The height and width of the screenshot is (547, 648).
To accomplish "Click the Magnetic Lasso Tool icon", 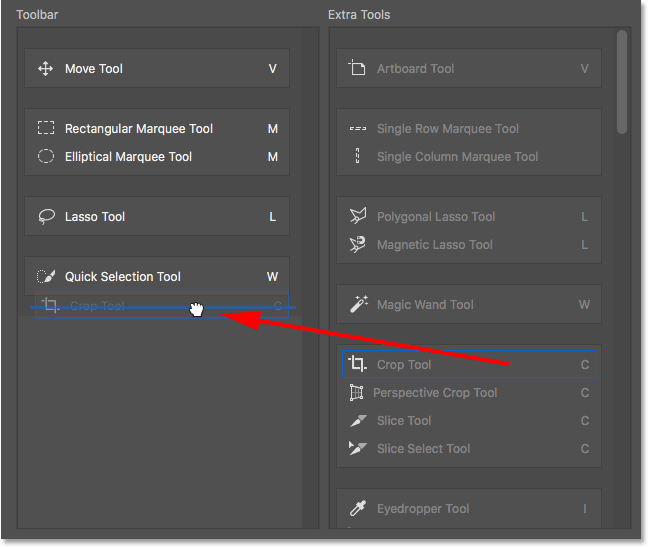I will [357, 244].
